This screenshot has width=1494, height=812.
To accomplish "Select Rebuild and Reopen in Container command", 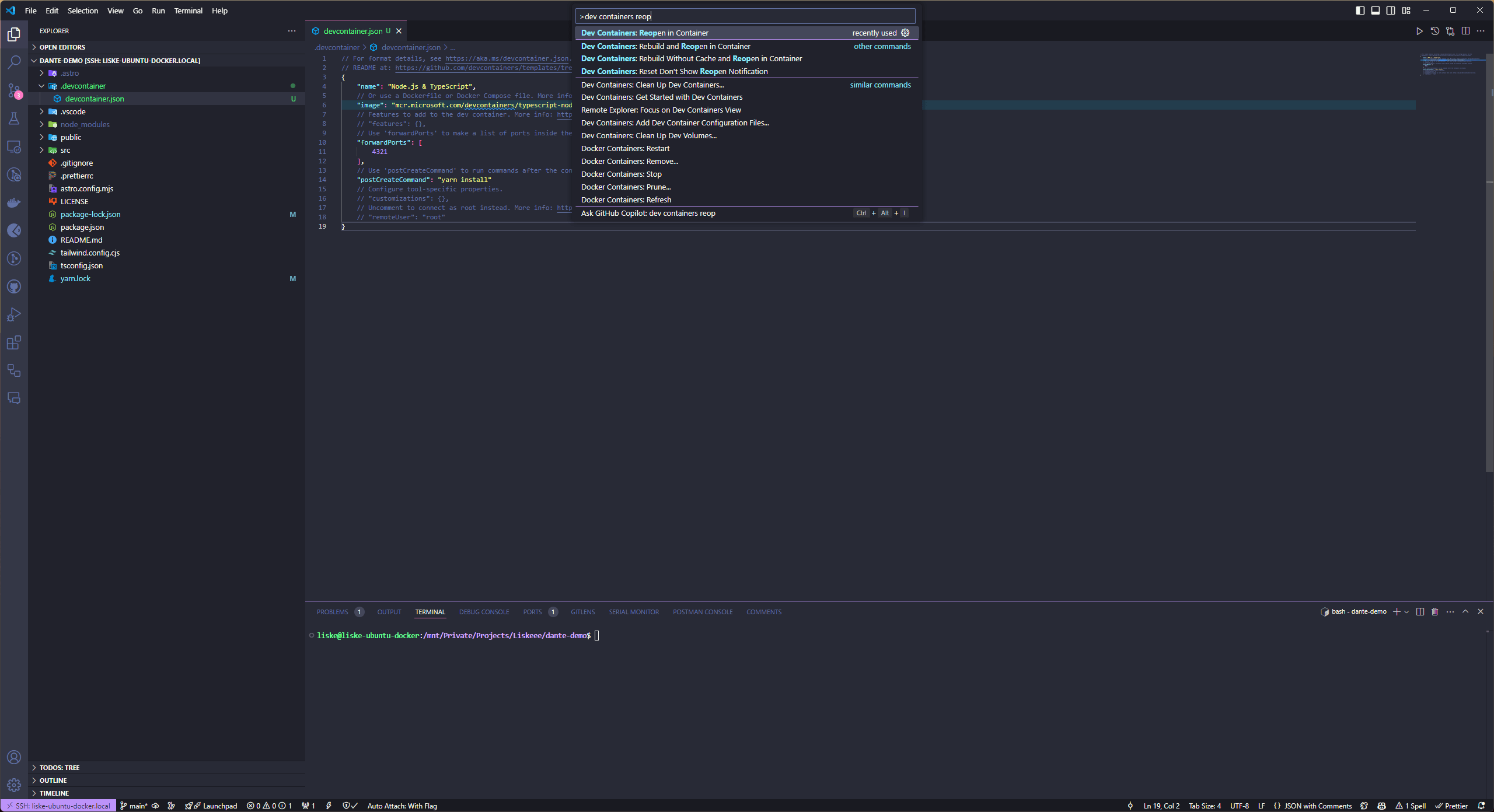I will coord(746,46).
